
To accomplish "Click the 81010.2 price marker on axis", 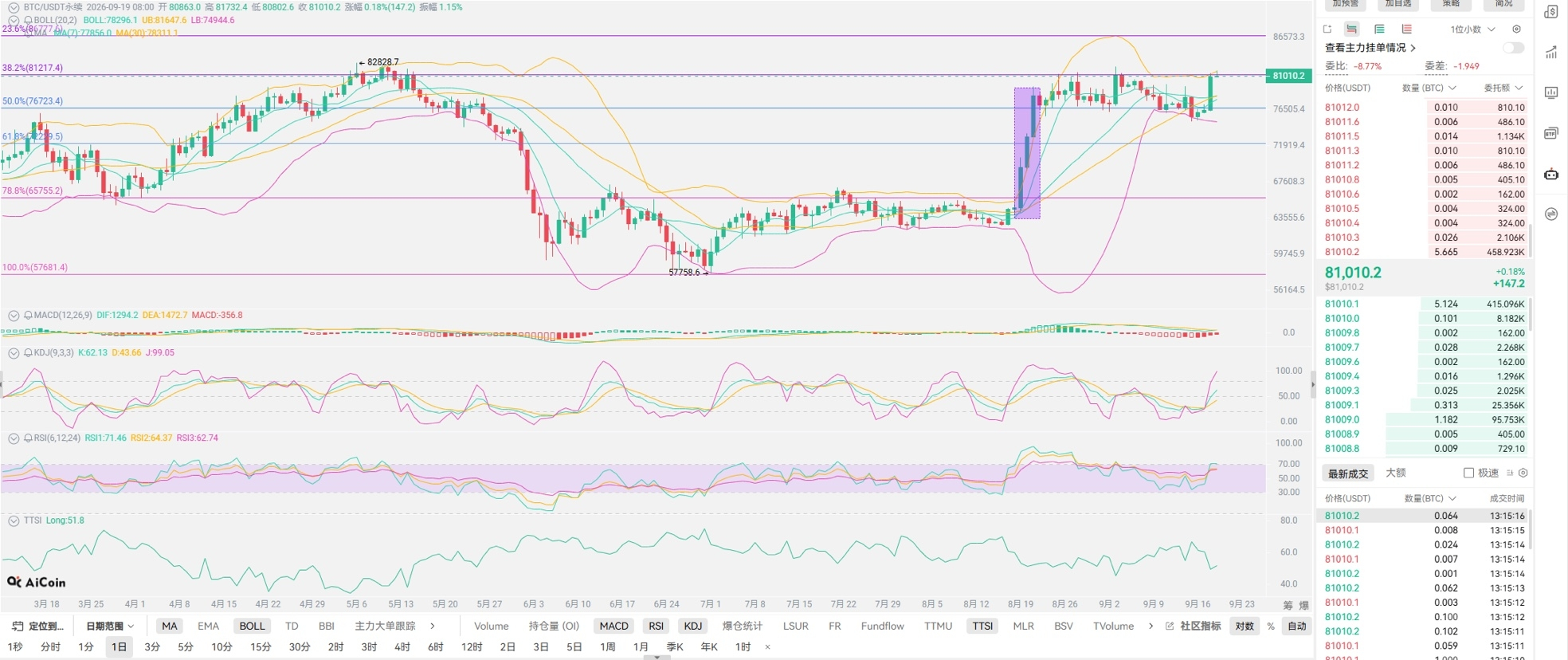I will (1288, 76).
